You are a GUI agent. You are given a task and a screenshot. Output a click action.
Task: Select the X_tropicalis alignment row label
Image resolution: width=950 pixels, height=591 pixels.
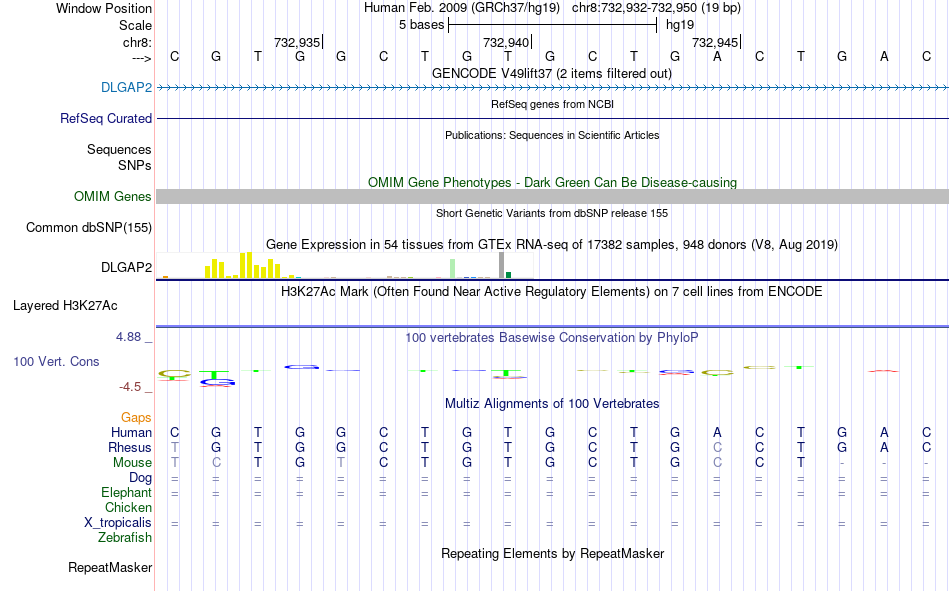[118, 523]
